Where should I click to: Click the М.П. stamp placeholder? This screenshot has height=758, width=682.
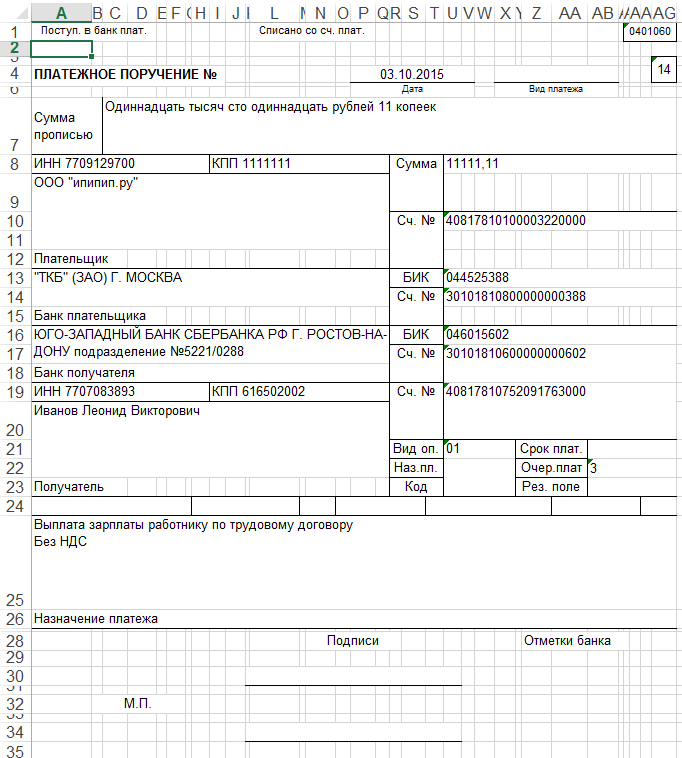138,704
